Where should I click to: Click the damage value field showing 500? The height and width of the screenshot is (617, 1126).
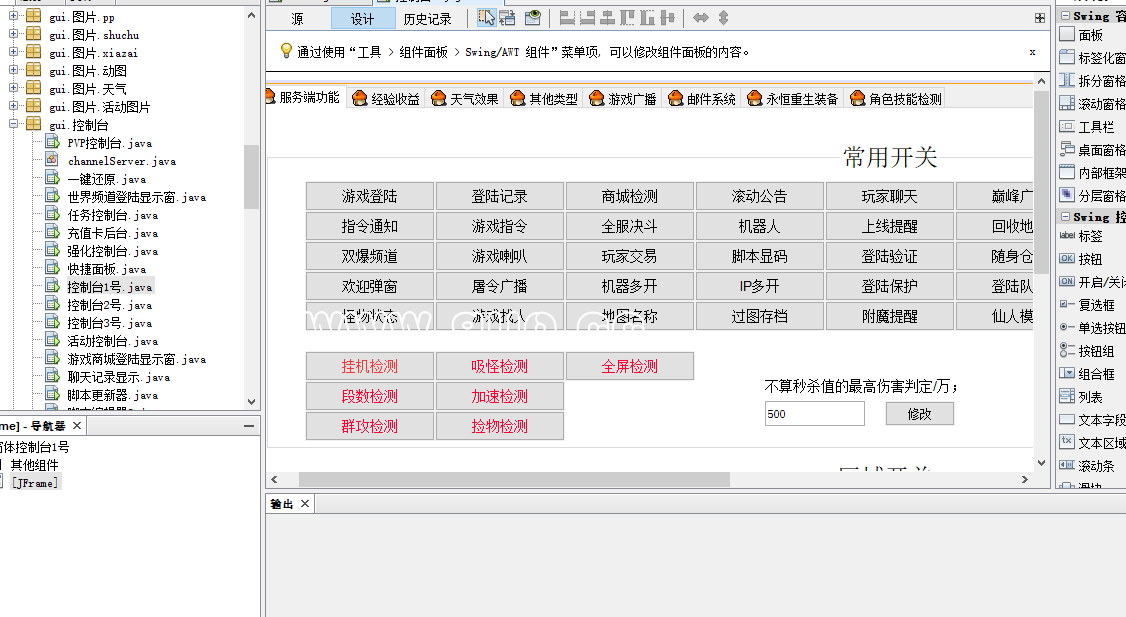(x=814, y=414)
